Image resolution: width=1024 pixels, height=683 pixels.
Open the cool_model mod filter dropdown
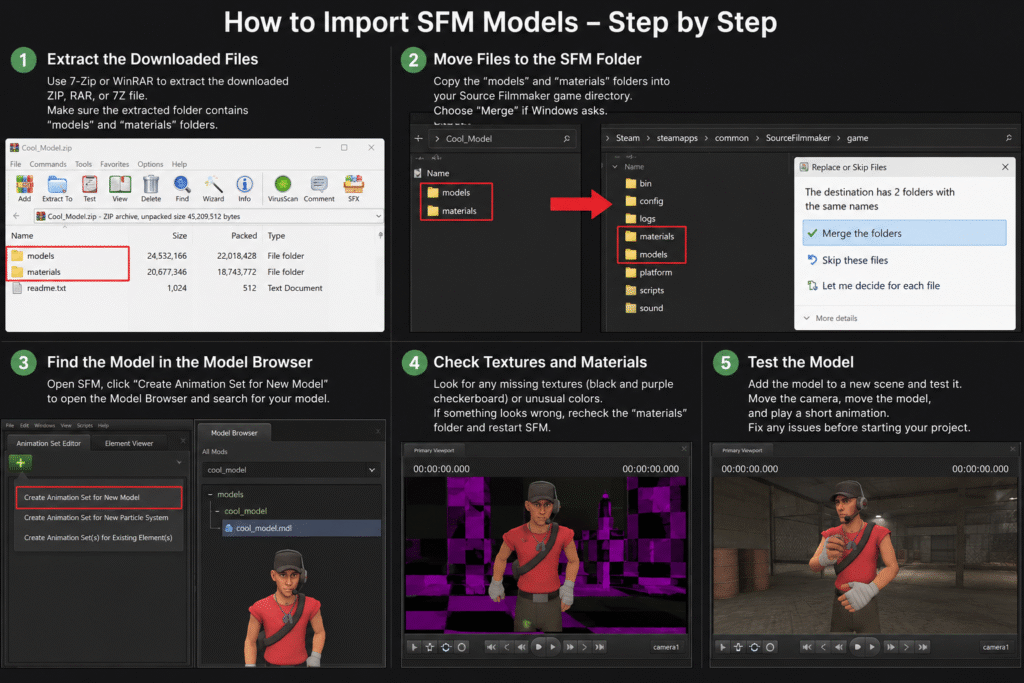pos(372,470)
